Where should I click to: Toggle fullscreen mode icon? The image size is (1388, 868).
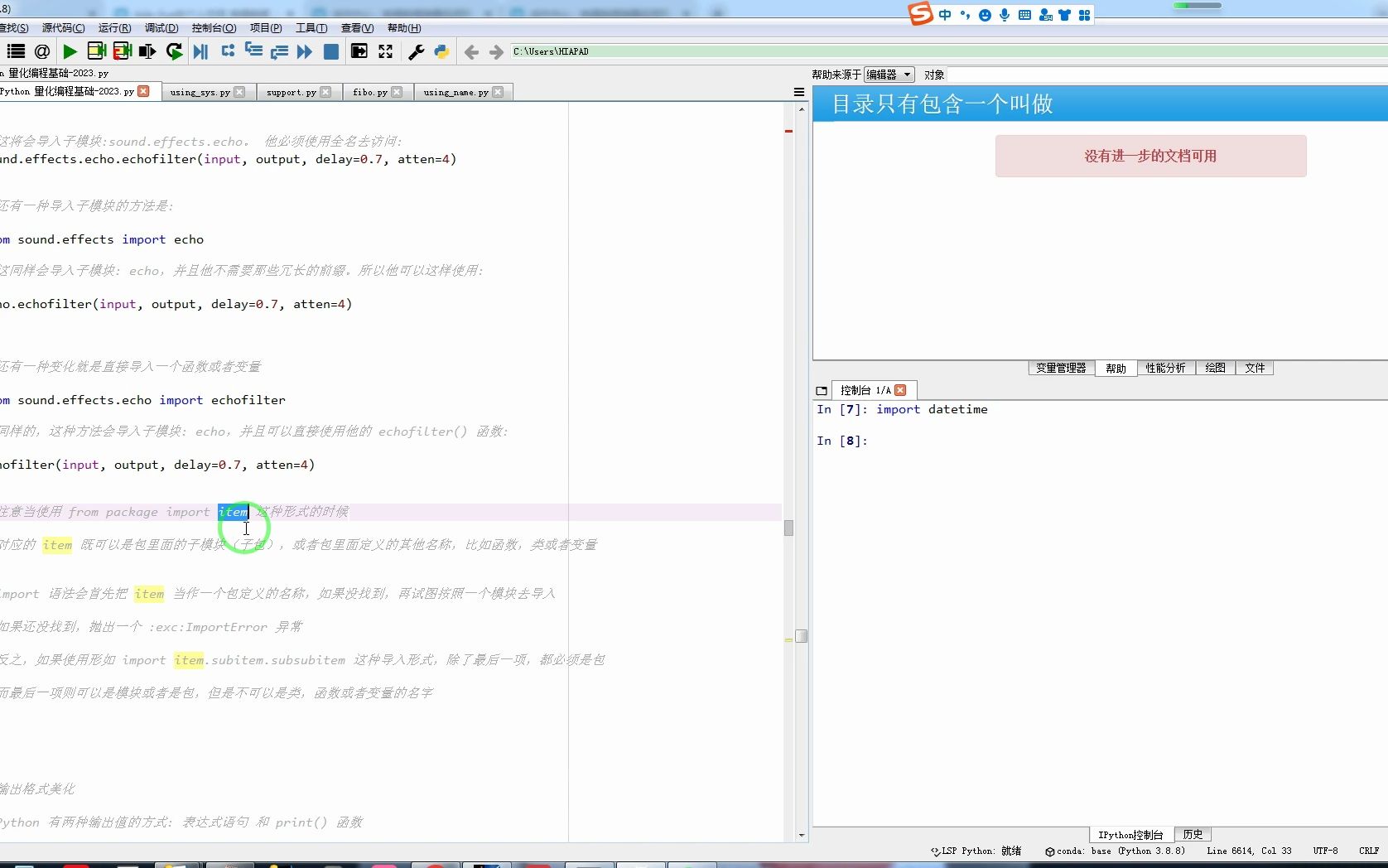(385, 51)
